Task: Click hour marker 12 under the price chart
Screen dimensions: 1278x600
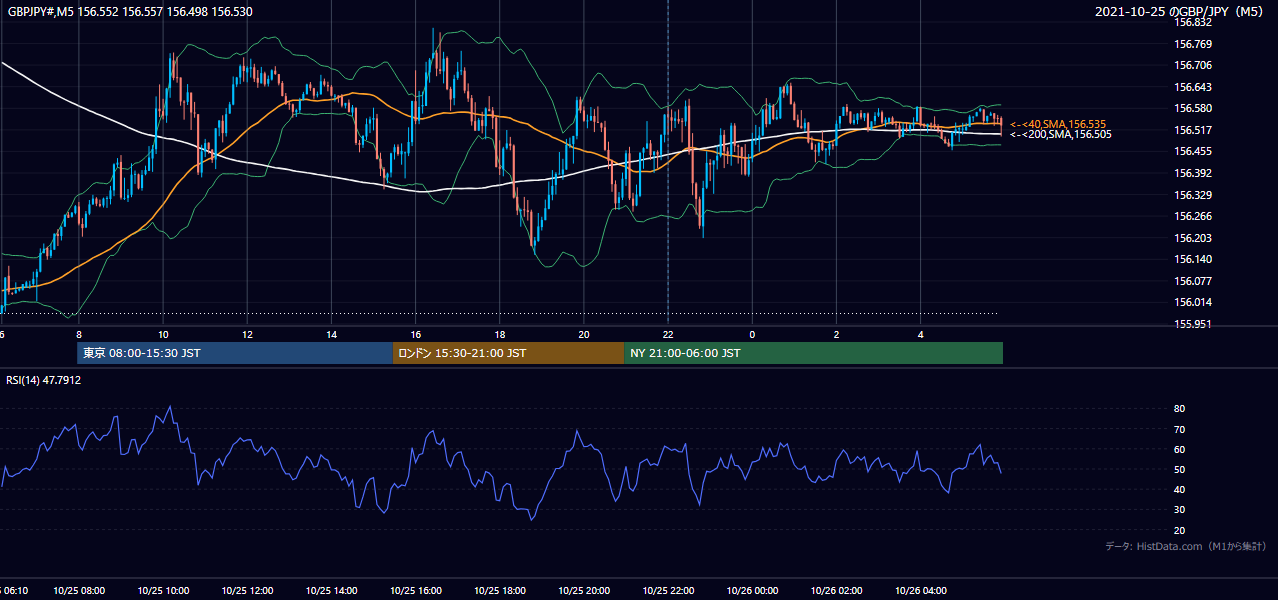Action: click(246, 334)
